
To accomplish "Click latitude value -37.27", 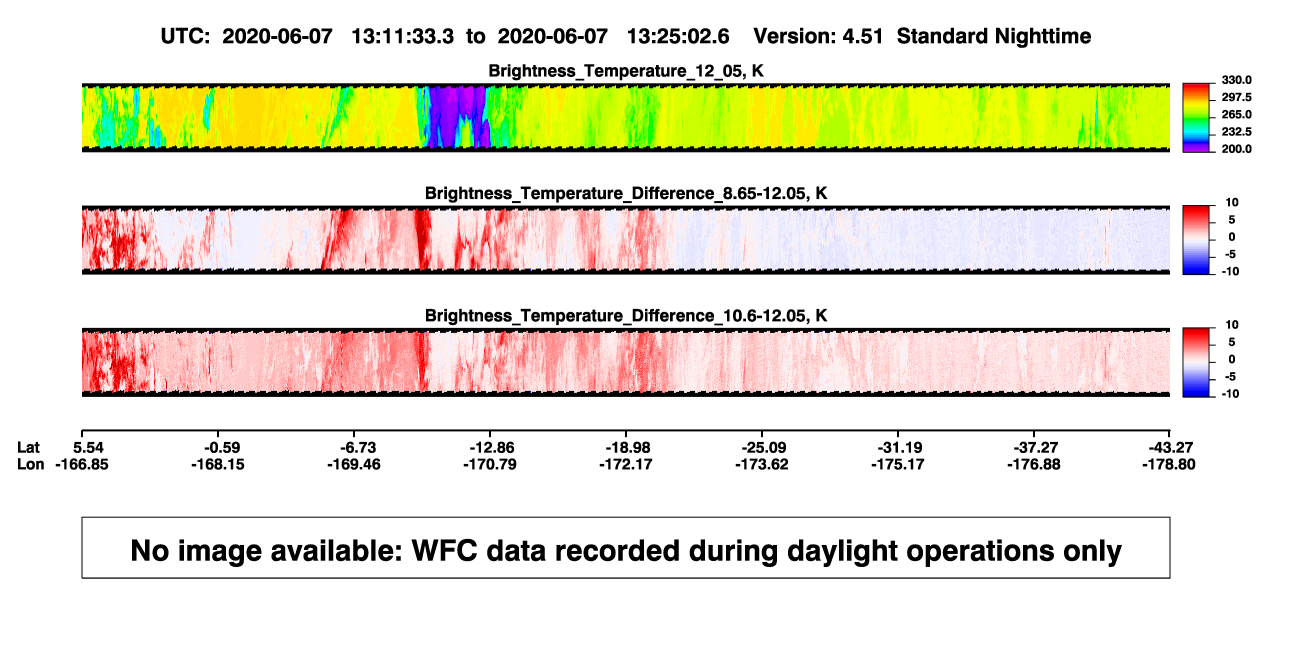I will tap(1033, 447).
